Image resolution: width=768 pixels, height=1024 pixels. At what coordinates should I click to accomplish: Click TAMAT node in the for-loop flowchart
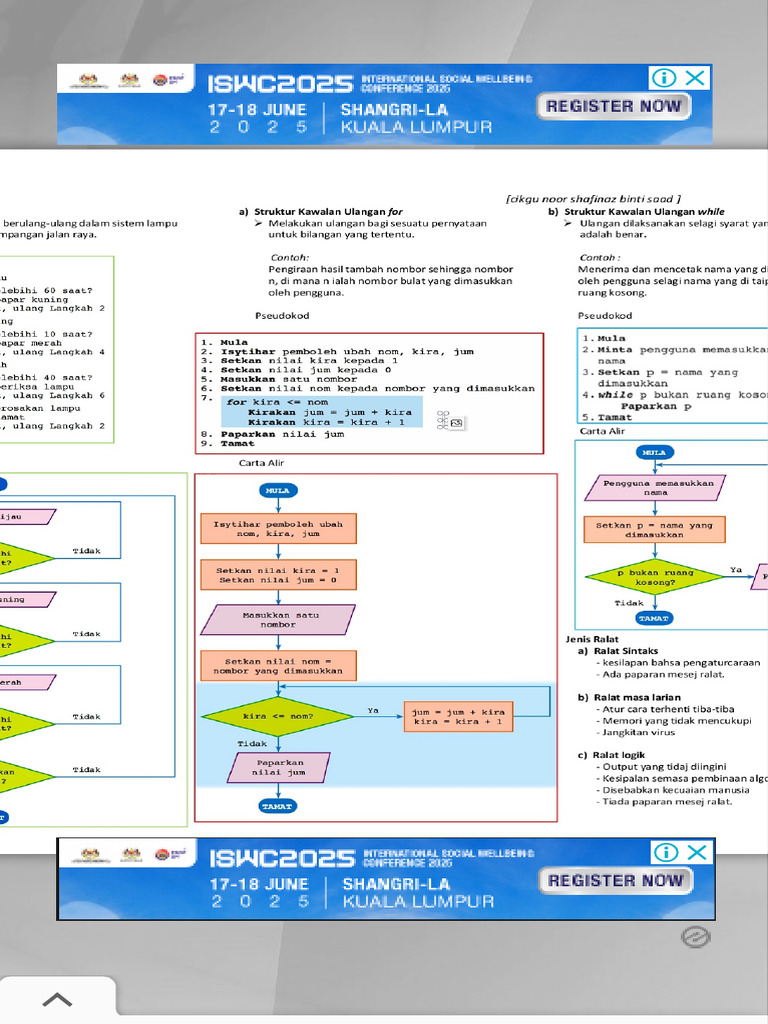pyautogui.click(x=277, y=807)
